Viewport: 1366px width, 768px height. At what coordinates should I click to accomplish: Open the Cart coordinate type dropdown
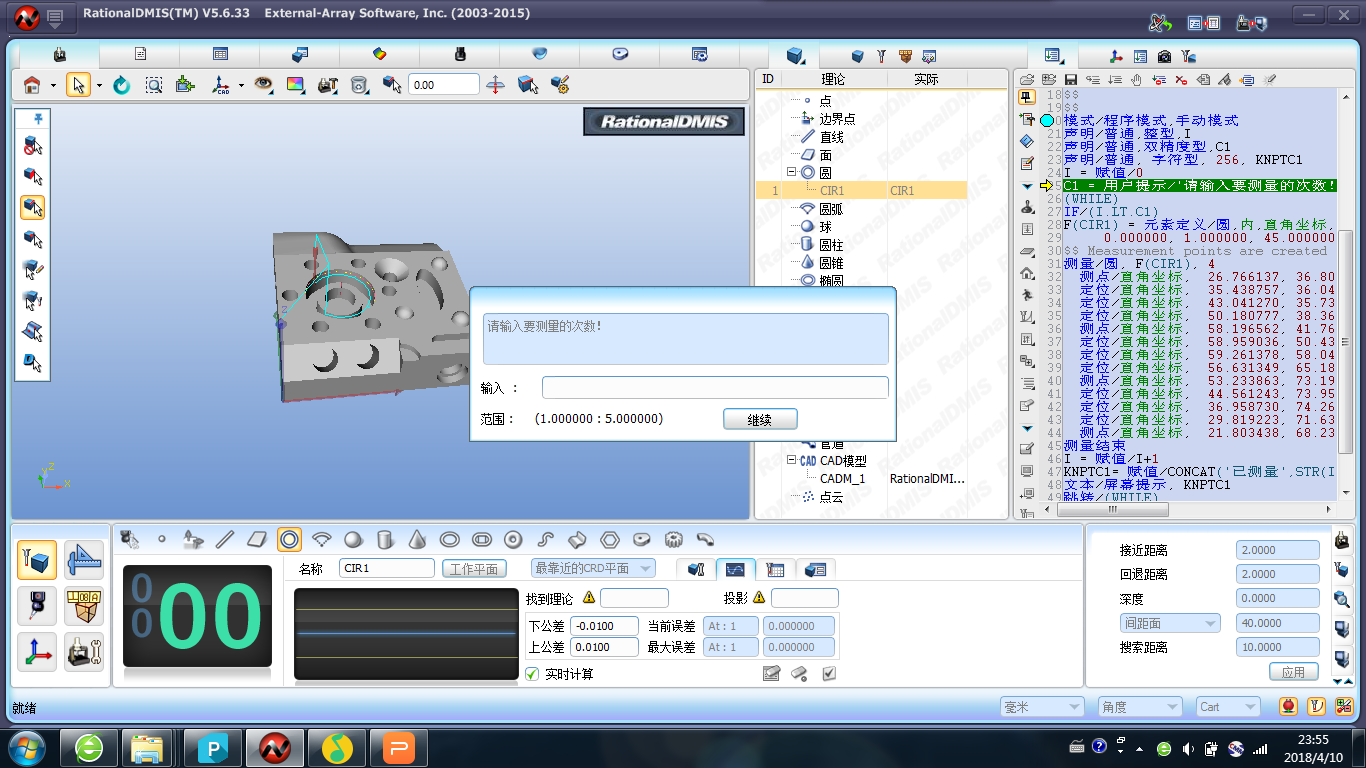pos(1229,707)
